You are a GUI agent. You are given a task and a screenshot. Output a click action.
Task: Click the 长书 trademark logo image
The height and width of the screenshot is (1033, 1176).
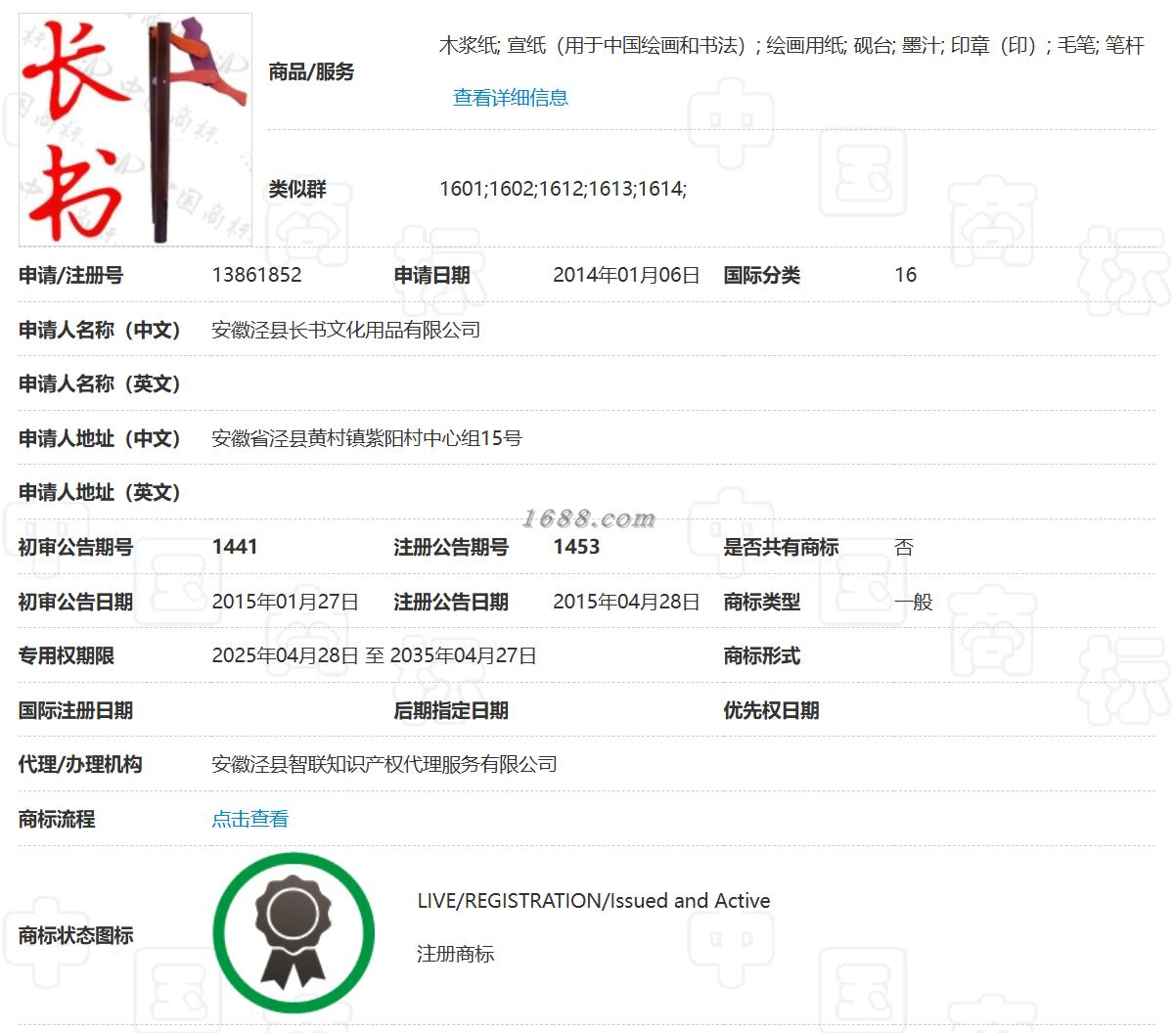(x=136, y=129)
